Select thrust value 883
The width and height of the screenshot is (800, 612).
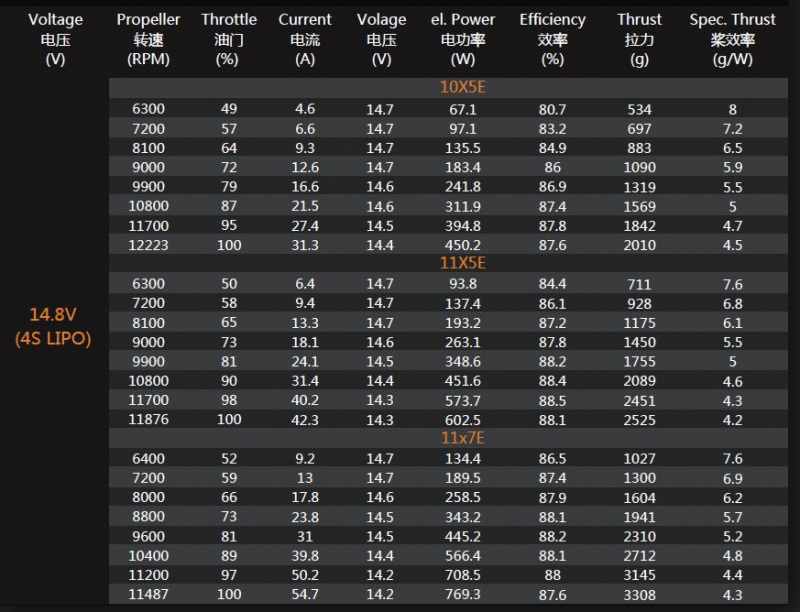coord(639,148)
